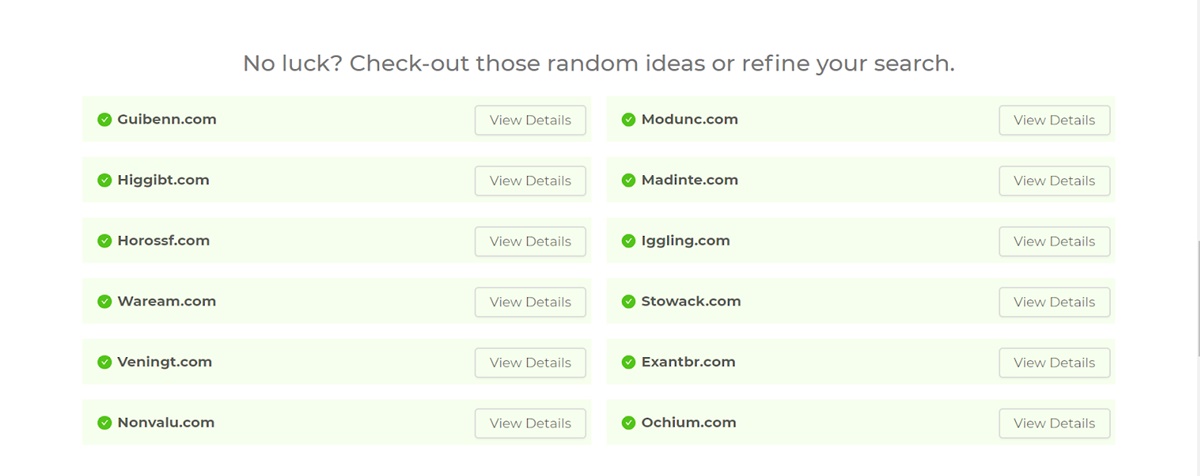Click the green check icon beside Modunc.com
Image resolution: width=1200 pixels, height=476 pixels.
click(628, 120)
